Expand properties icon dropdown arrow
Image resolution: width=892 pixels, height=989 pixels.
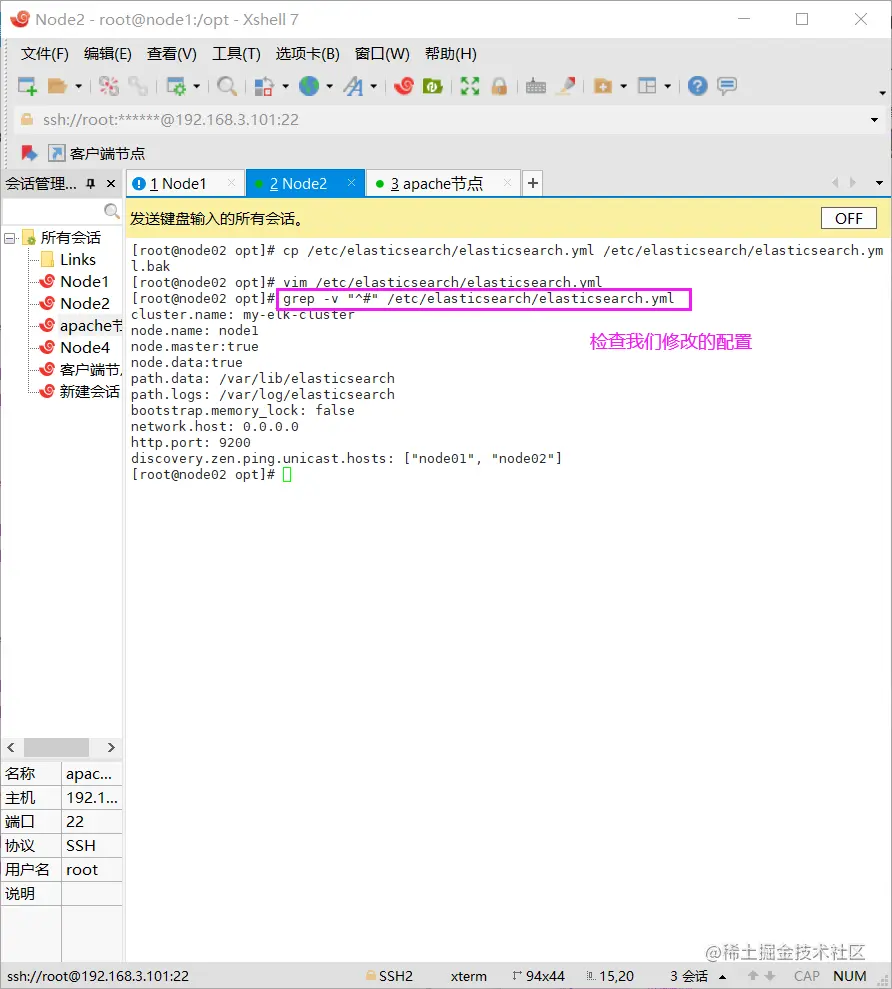point(196,86)
